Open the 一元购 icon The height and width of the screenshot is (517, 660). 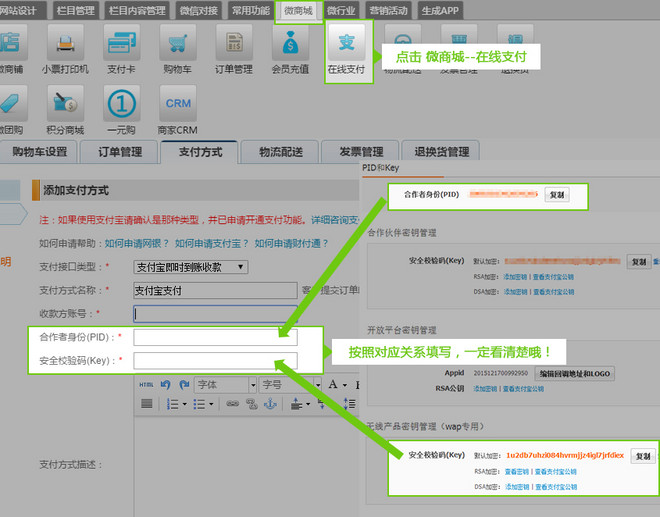[122, 108]
